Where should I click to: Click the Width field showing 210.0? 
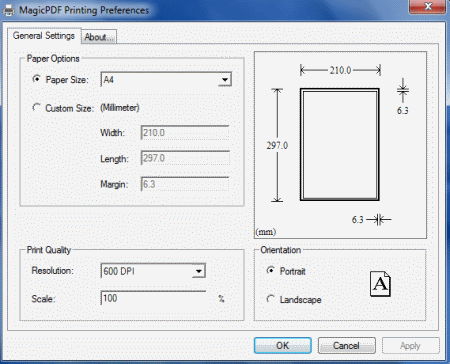tap(185, 133)
